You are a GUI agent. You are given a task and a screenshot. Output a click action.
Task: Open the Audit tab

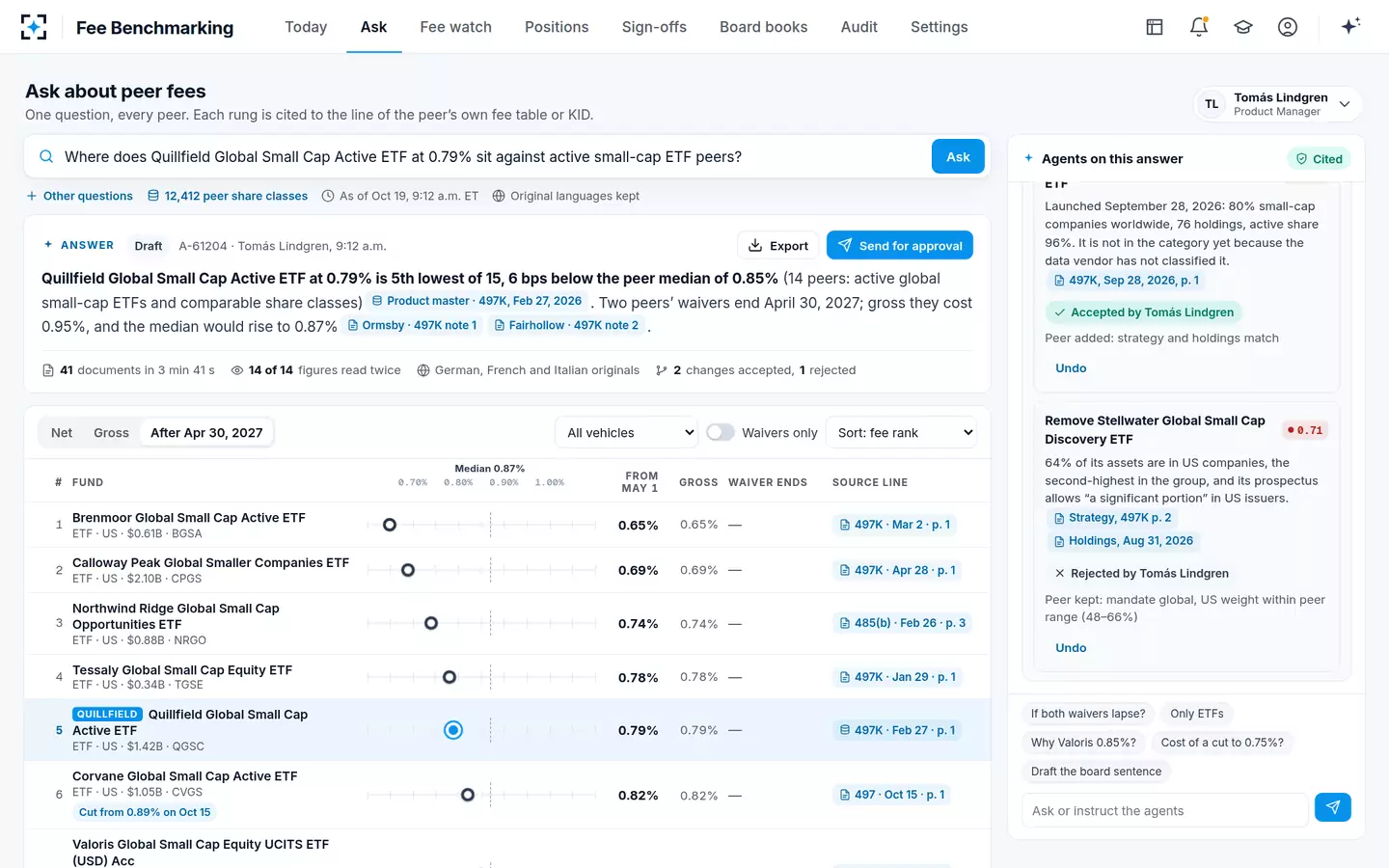click(x=859, y=27)
